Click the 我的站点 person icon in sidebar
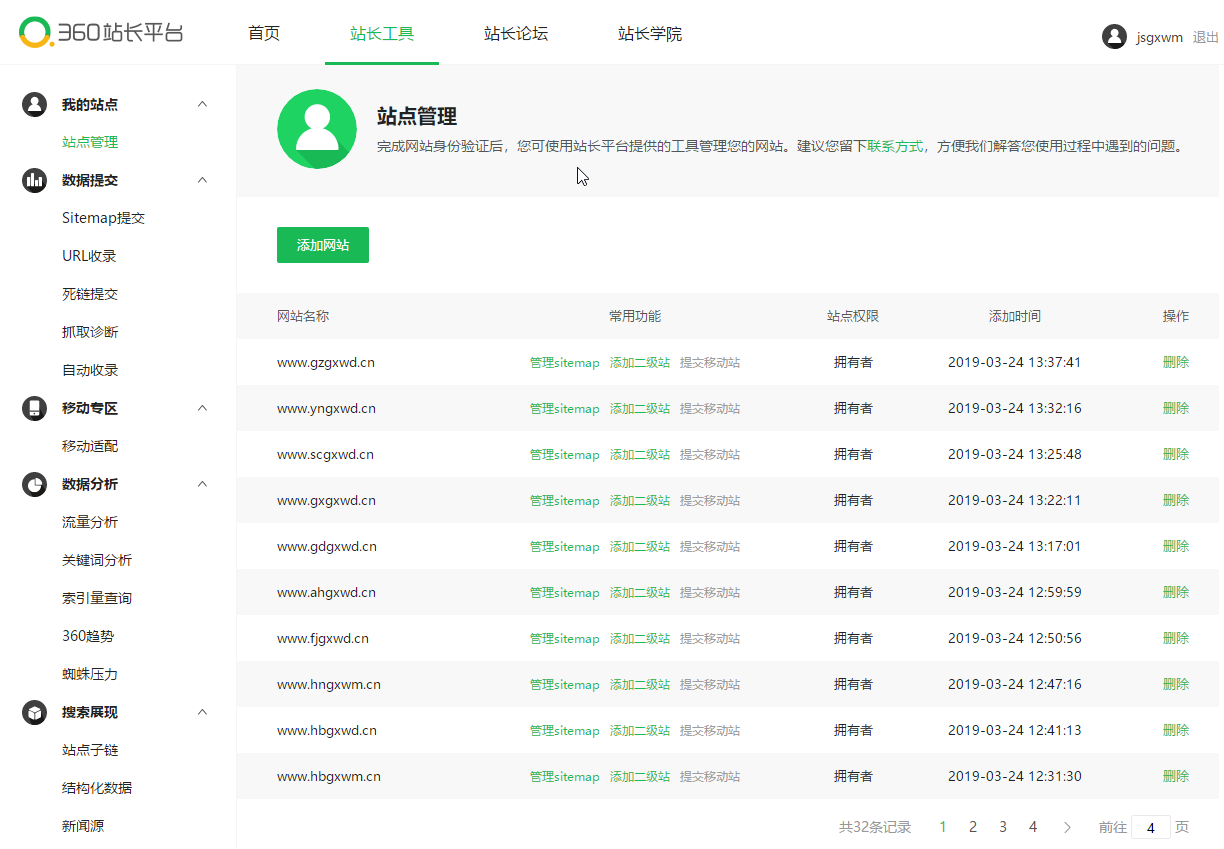The image size is (1224, 849). tap(35, 104)
